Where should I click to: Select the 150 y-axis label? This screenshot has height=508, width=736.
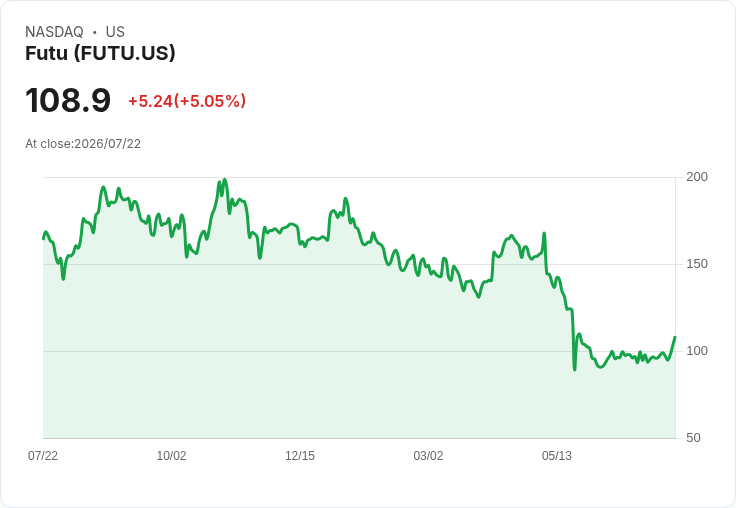697,264
